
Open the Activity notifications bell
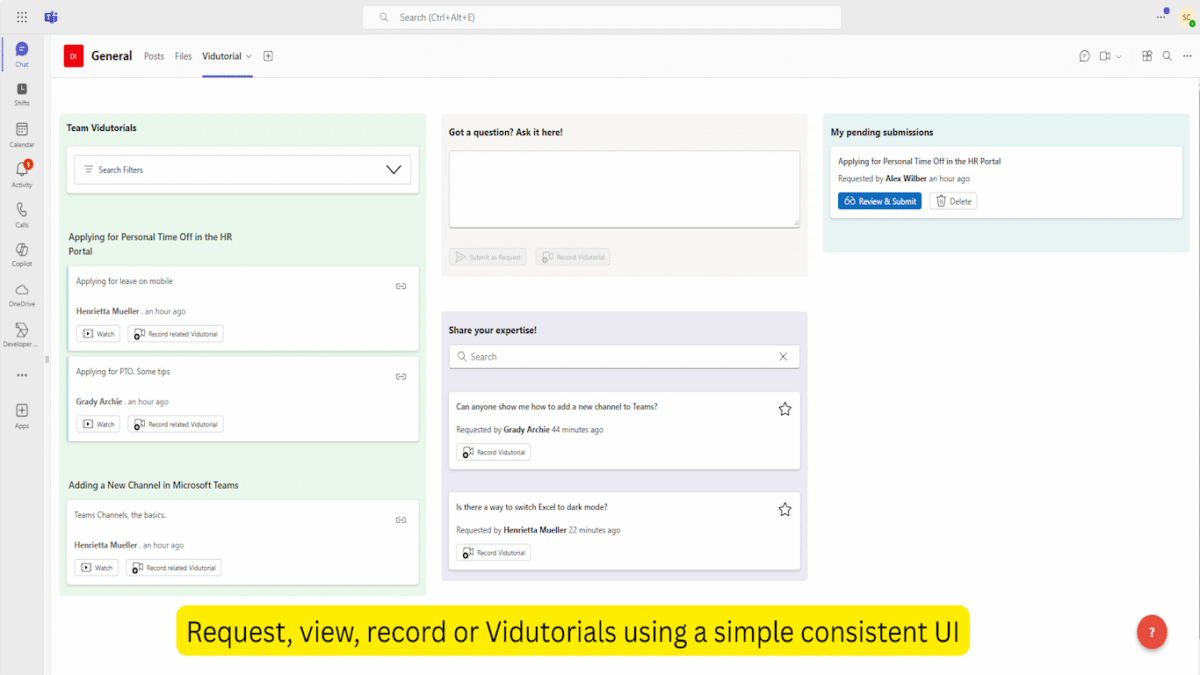click(22, 174)
